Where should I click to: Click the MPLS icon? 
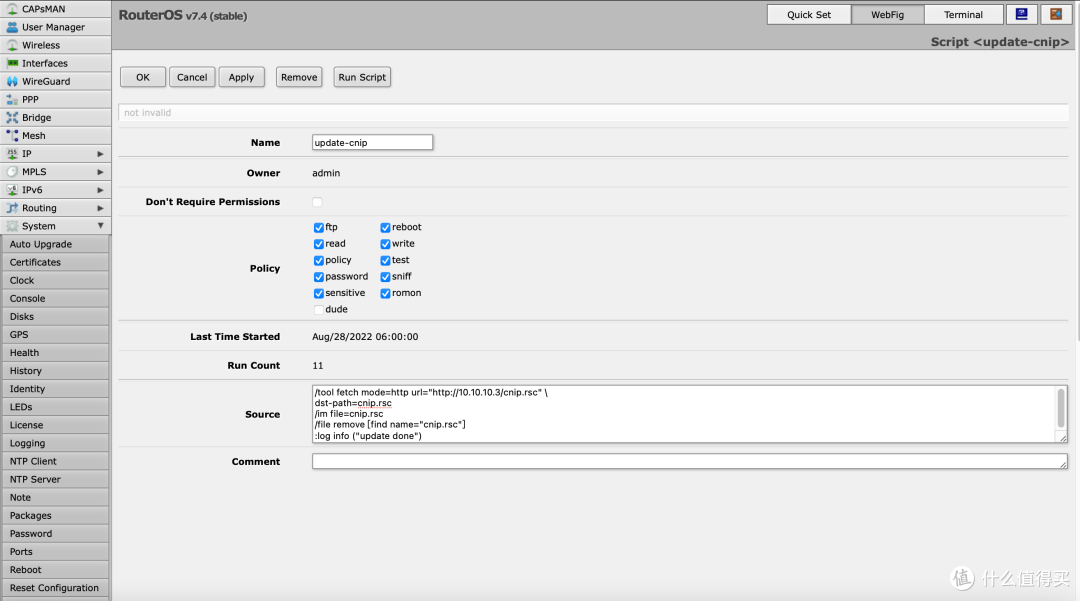[12, 171]
